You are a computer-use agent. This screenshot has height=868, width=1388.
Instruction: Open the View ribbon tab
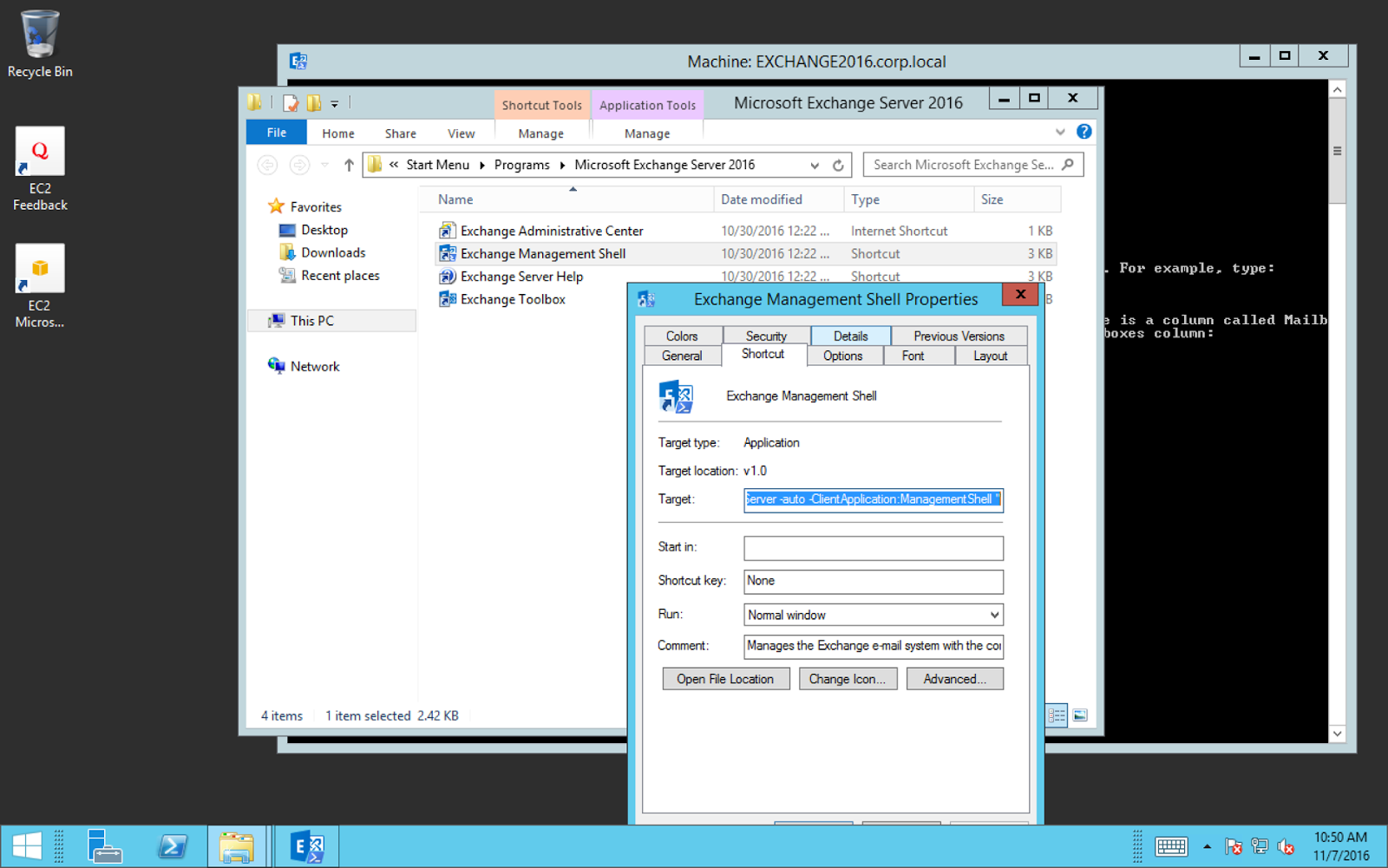461,132
